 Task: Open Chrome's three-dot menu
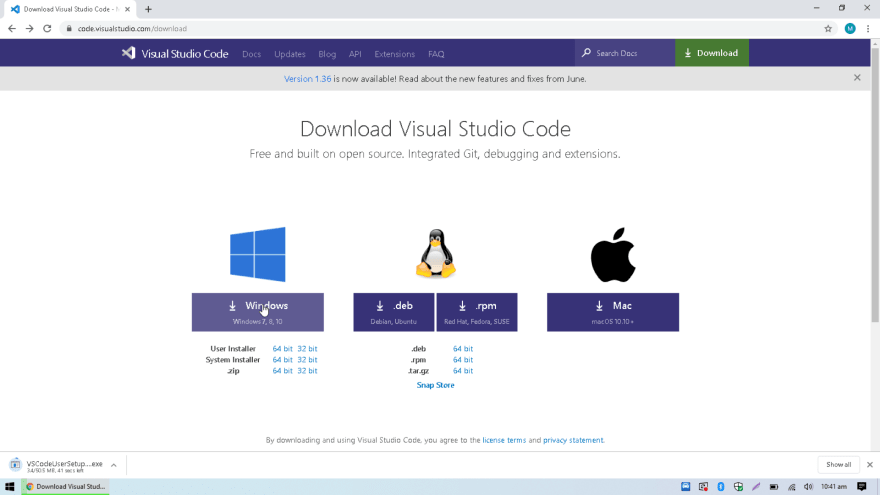pos(868,29)
